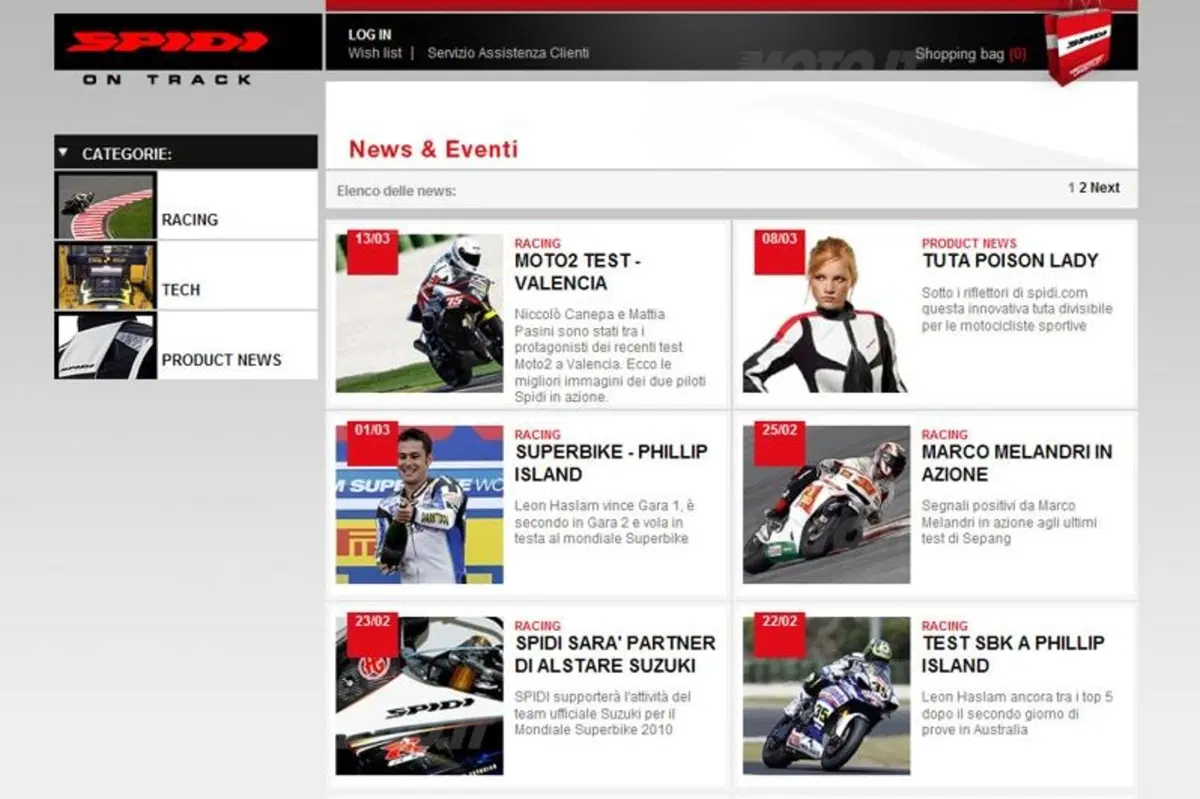Select the Tech category thumbnail

click(106, 276)
